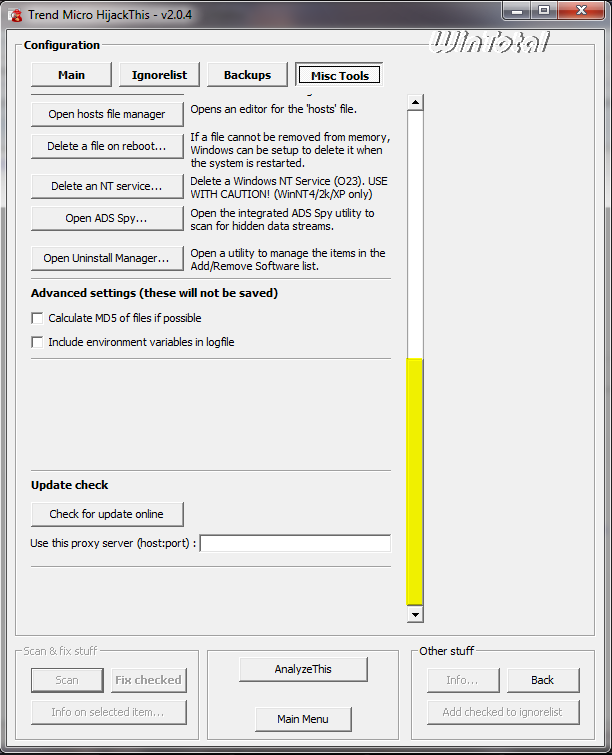Switch to the Main configuration tab
612x755 pixels.
point(71,75)
